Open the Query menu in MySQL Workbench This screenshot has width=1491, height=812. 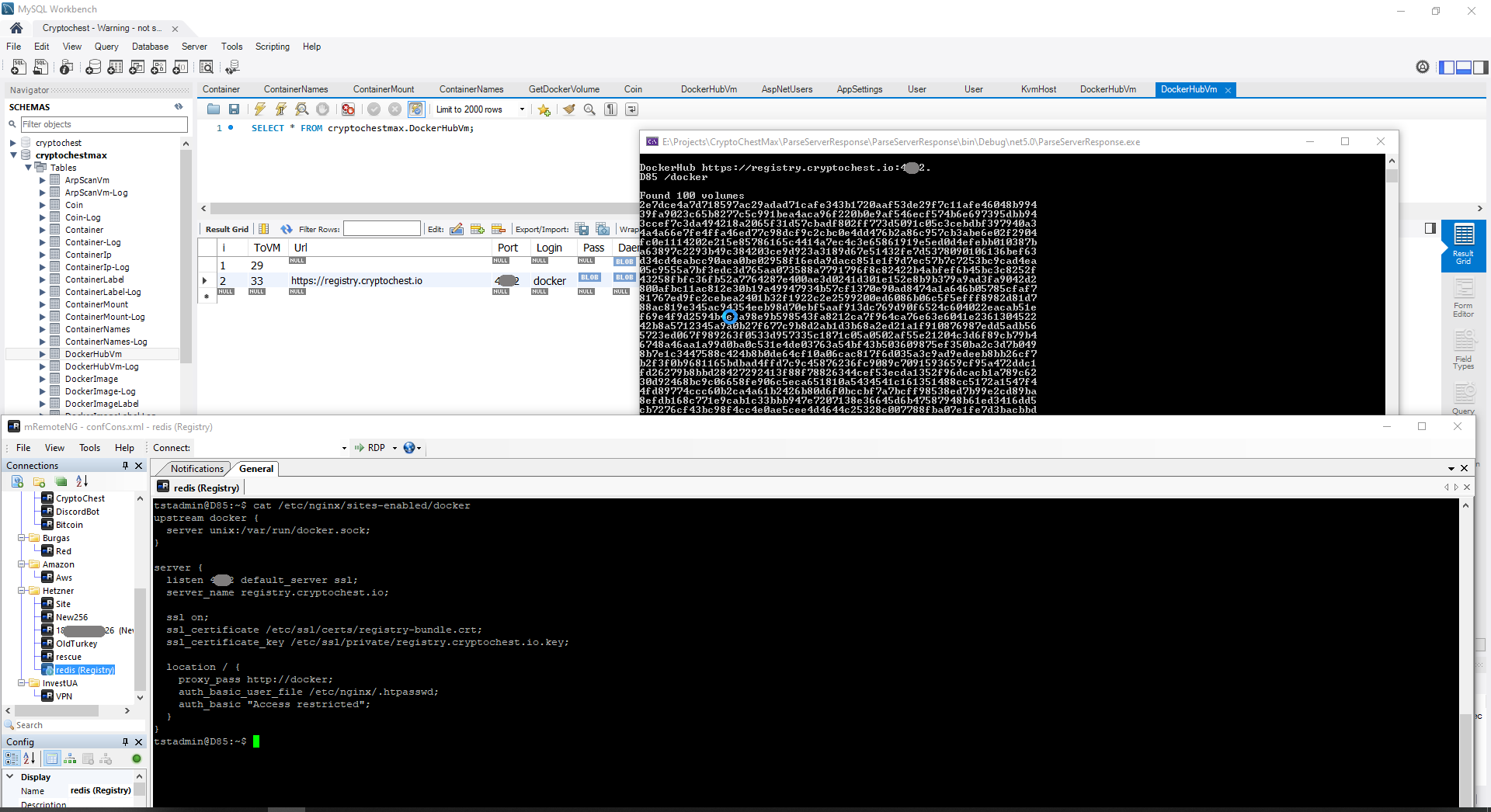click(x=106, y=47)
